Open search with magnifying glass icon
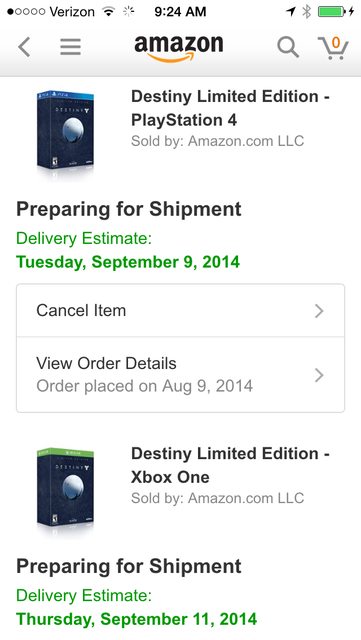361x640 pixels. pos(288,47)
